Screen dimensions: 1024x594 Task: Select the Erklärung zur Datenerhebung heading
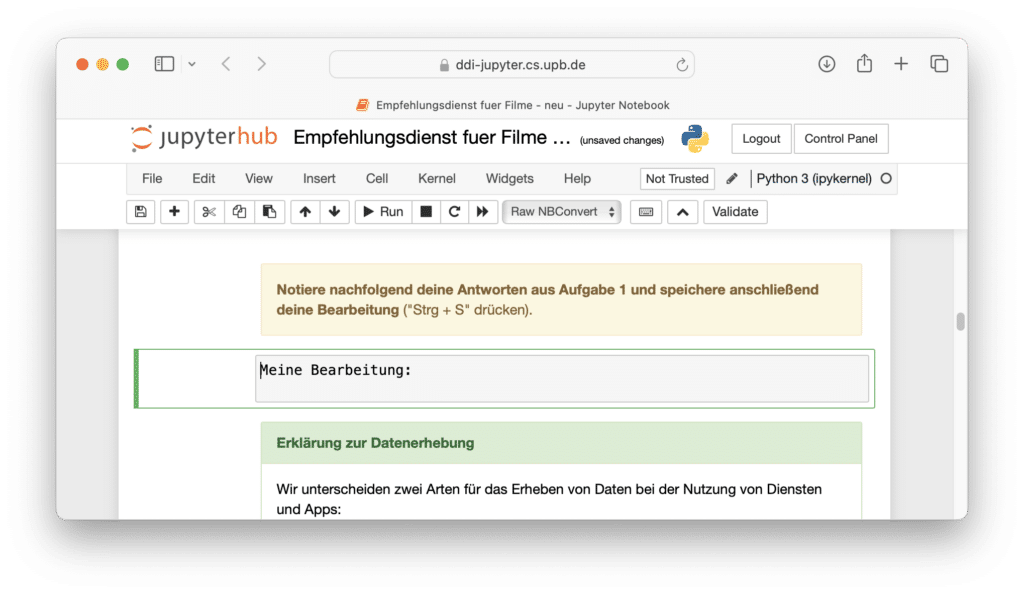tap(375, 443)
